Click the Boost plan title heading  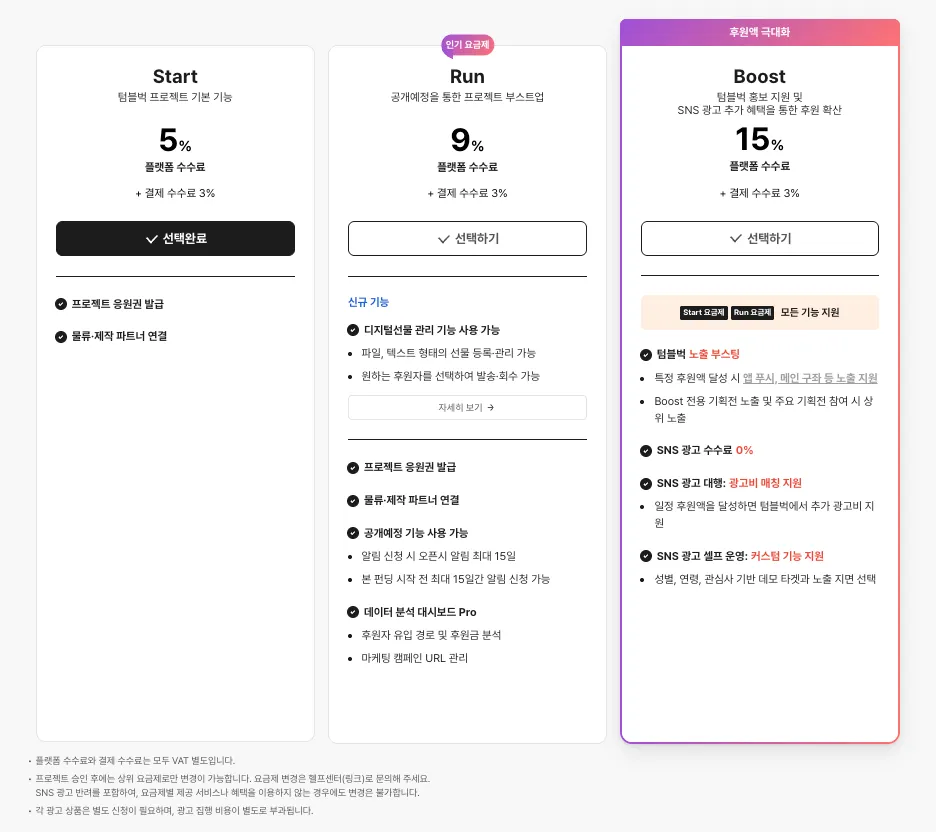759,77
